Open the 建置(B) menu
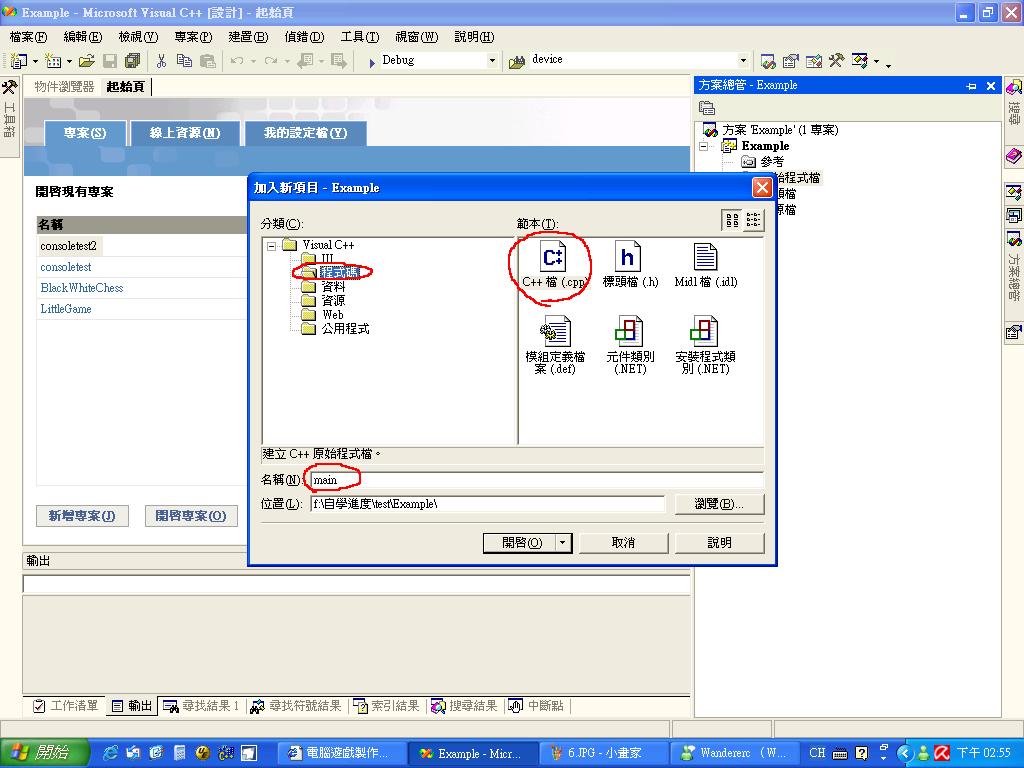The image size is (1024, 768). (248, 37)
